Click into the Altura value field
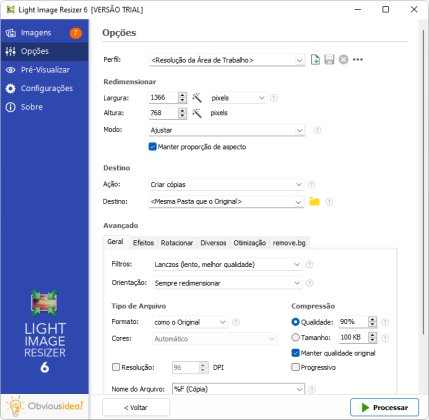429x420 pixels. pos(163,113)
